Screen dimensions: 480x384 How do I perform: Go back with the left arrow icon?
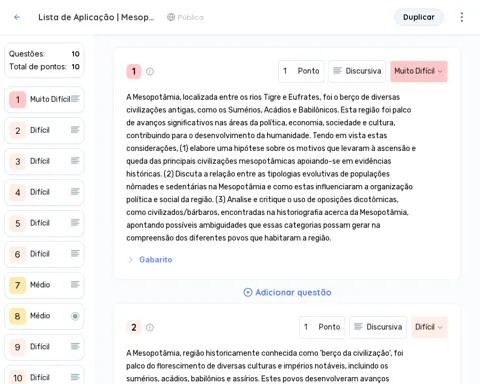(17, 17)
